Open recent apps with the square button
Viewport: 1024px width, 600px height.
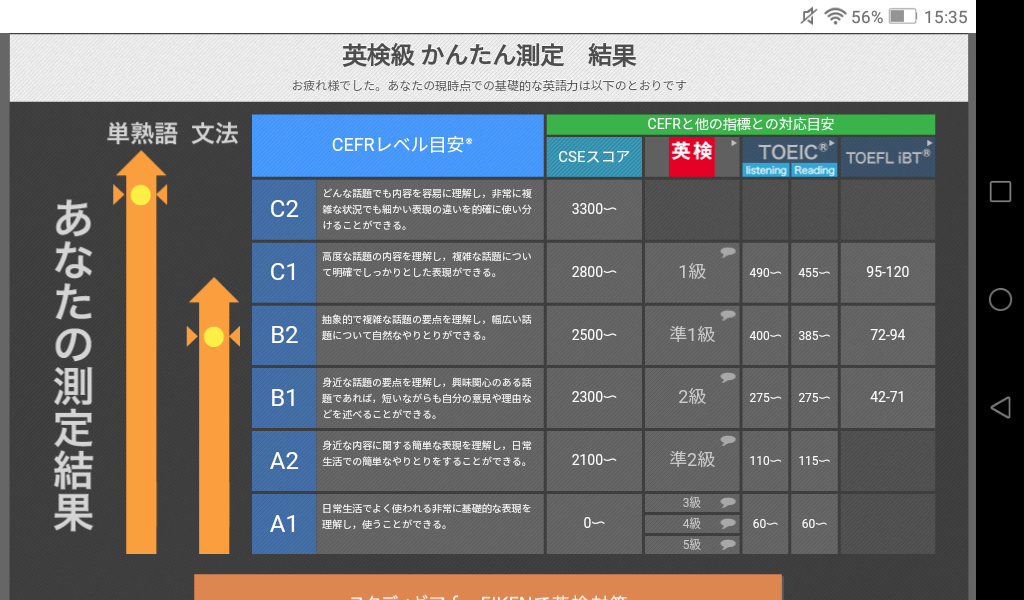point(999,192)
